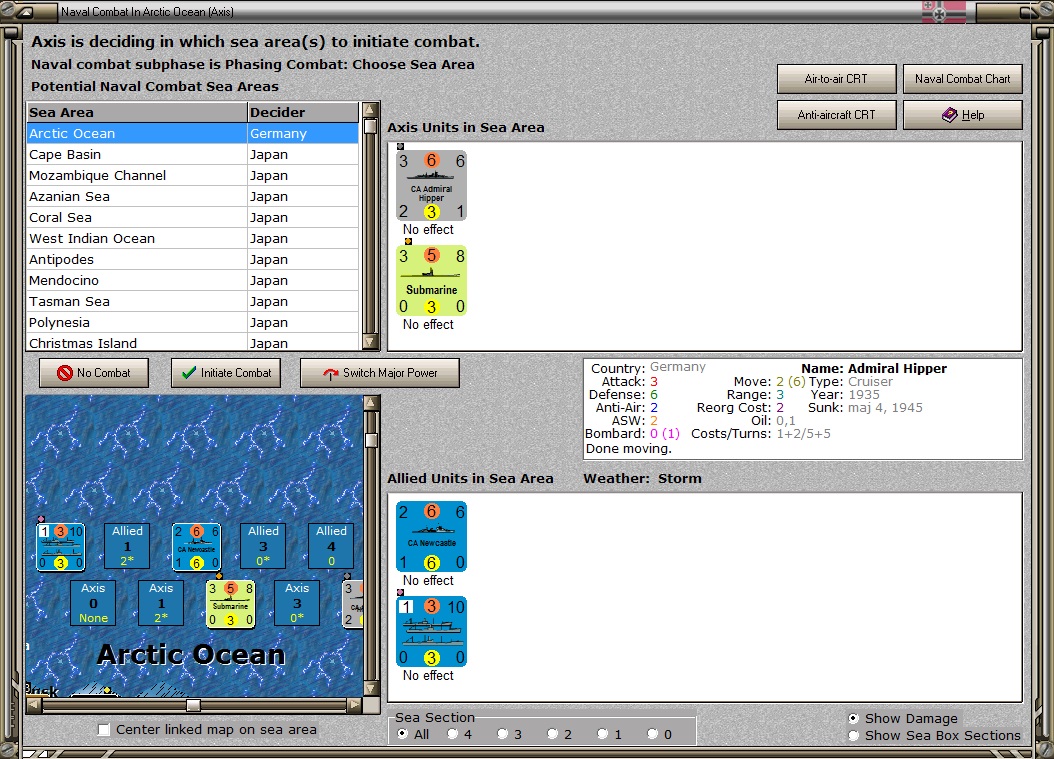The image size is (1054, 759).
Task: Click the map horizontal scrollbar thumb
Action: (x=194, y=705)
